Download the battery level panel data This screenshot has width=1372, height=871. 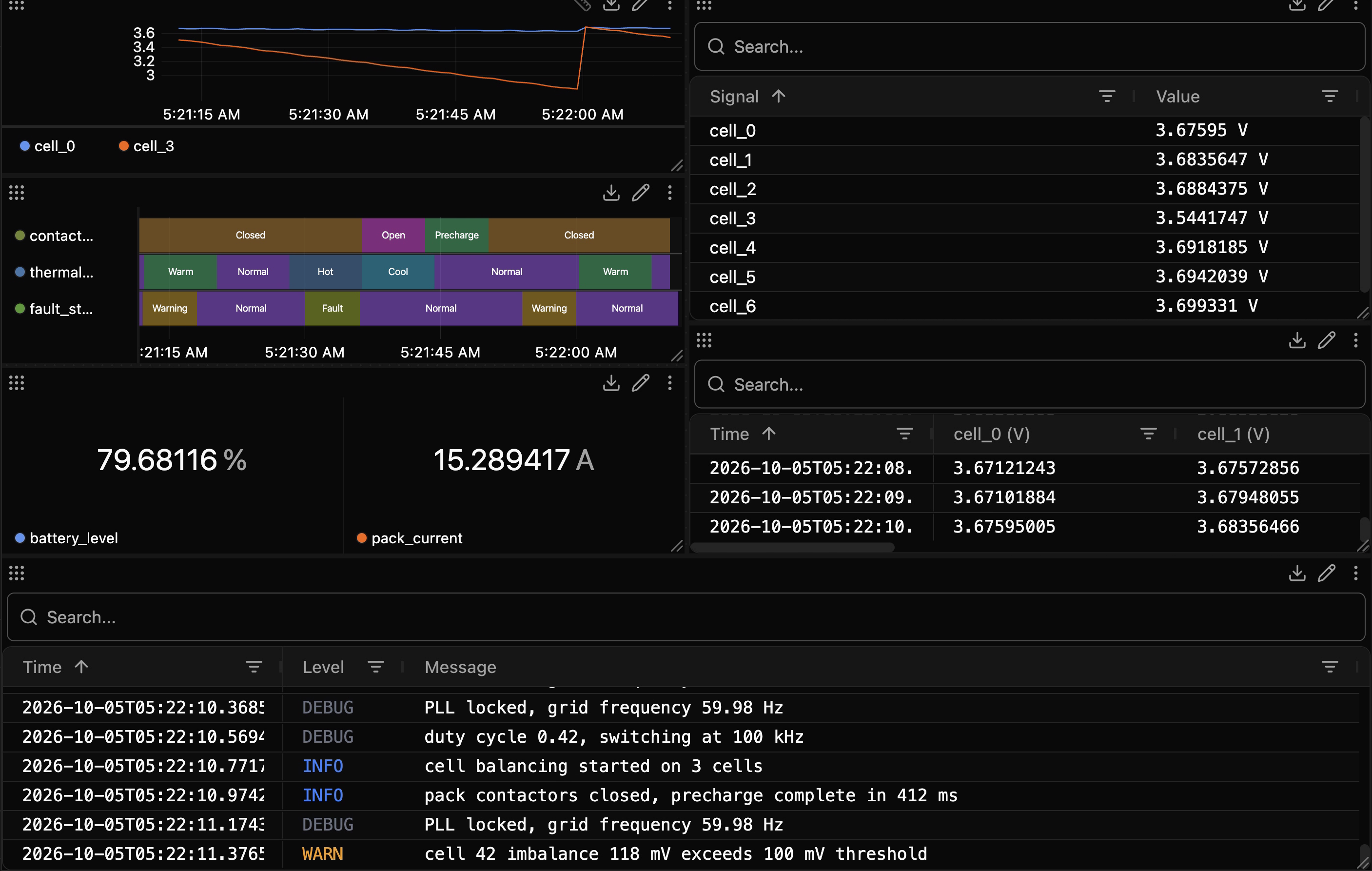[x=611, y=383]
